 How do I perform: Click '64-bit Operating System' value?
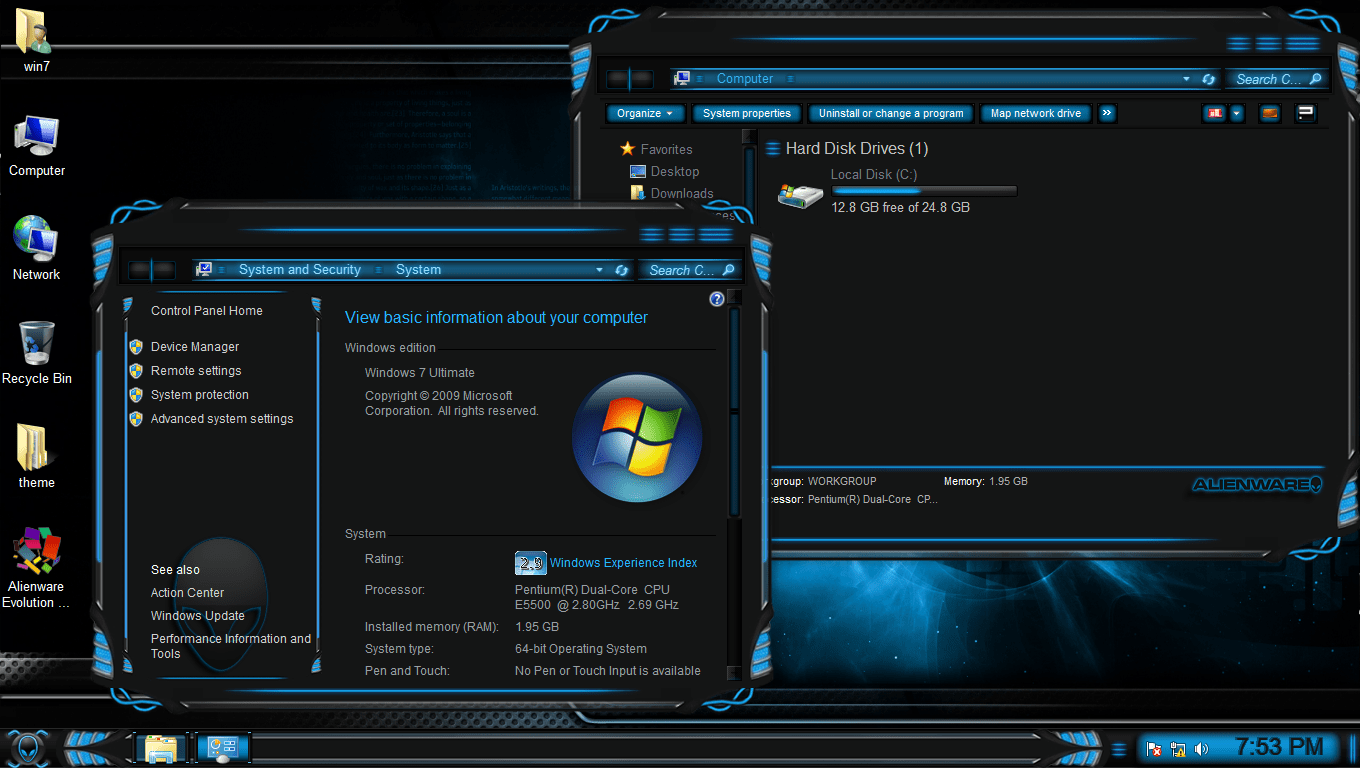(x=581, y=649)
